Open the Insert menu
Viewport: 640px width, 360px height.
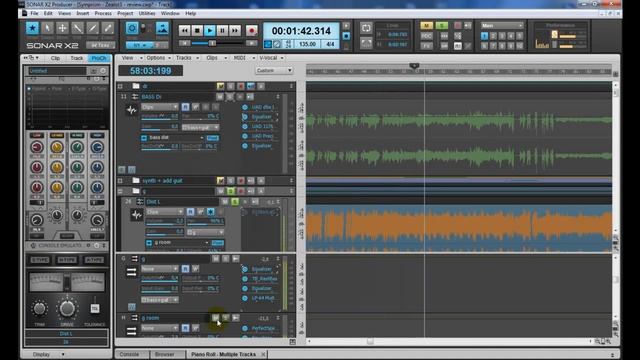point(83,13)
